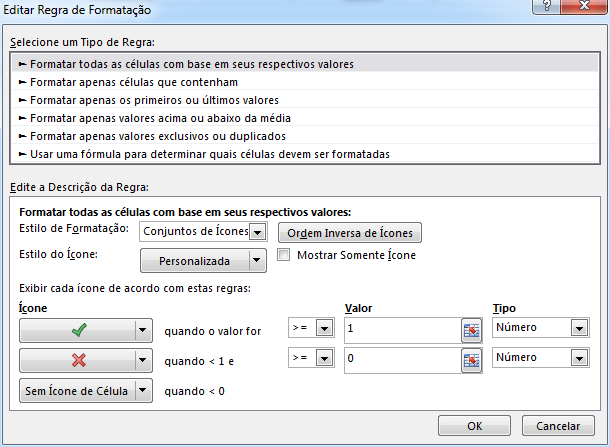Screen dimensions: 610x447
Task: Click range selector icon beside value 0
Action: (x=471, y=359)
